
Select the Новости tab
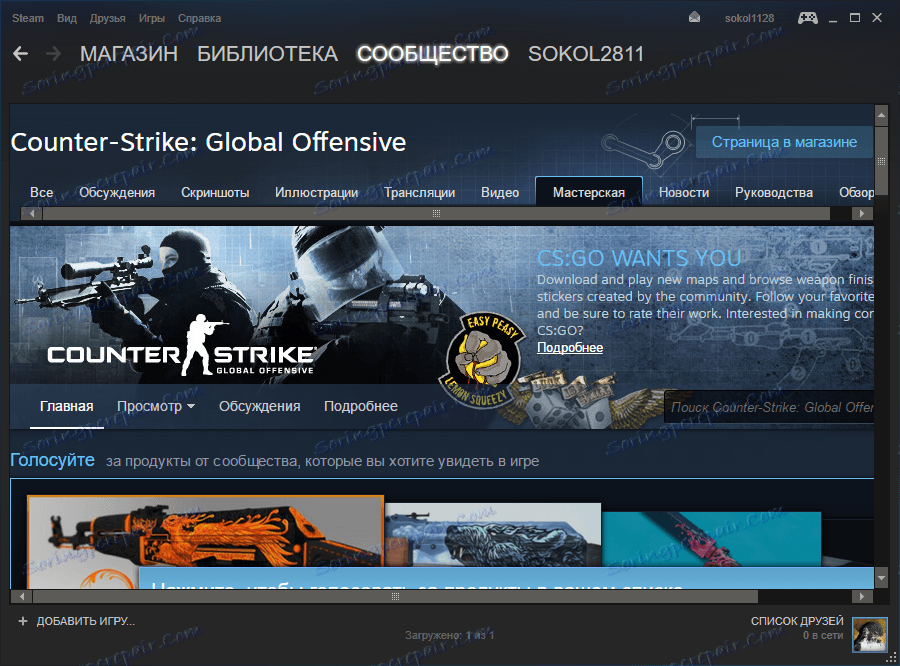pos(684,192)
